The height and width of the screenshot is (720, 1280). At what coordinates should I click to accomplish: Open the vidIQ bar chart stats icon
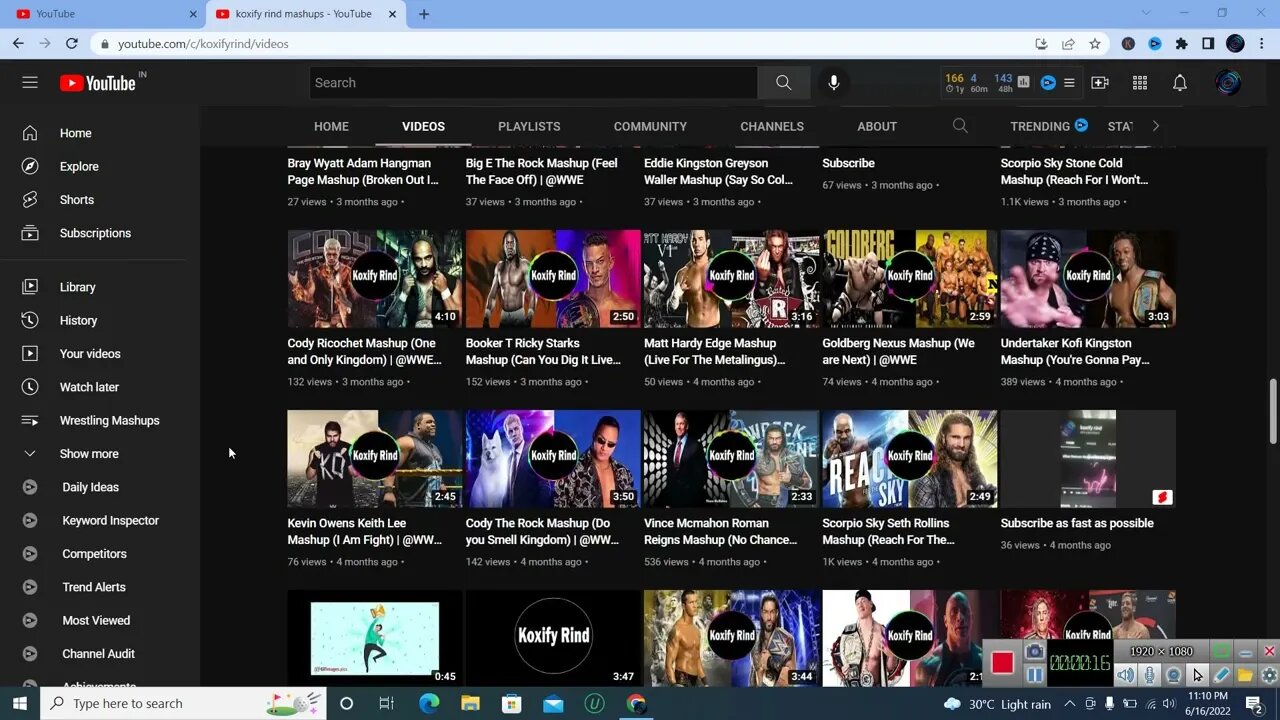click(x=1024, y=83)
